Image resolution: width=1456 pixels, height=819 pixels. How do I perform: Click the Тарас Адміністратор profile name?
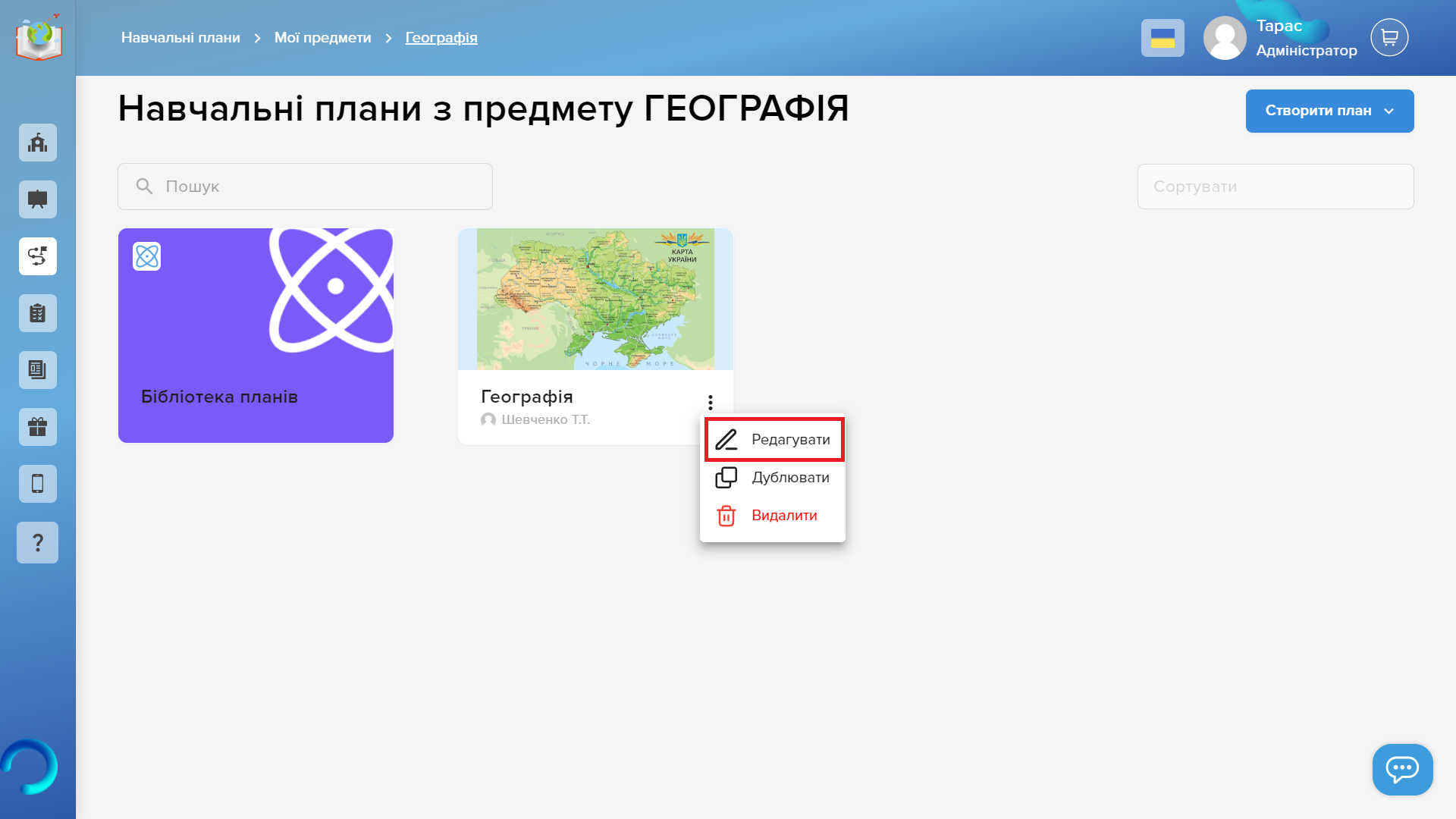[x=1306, y=38]
